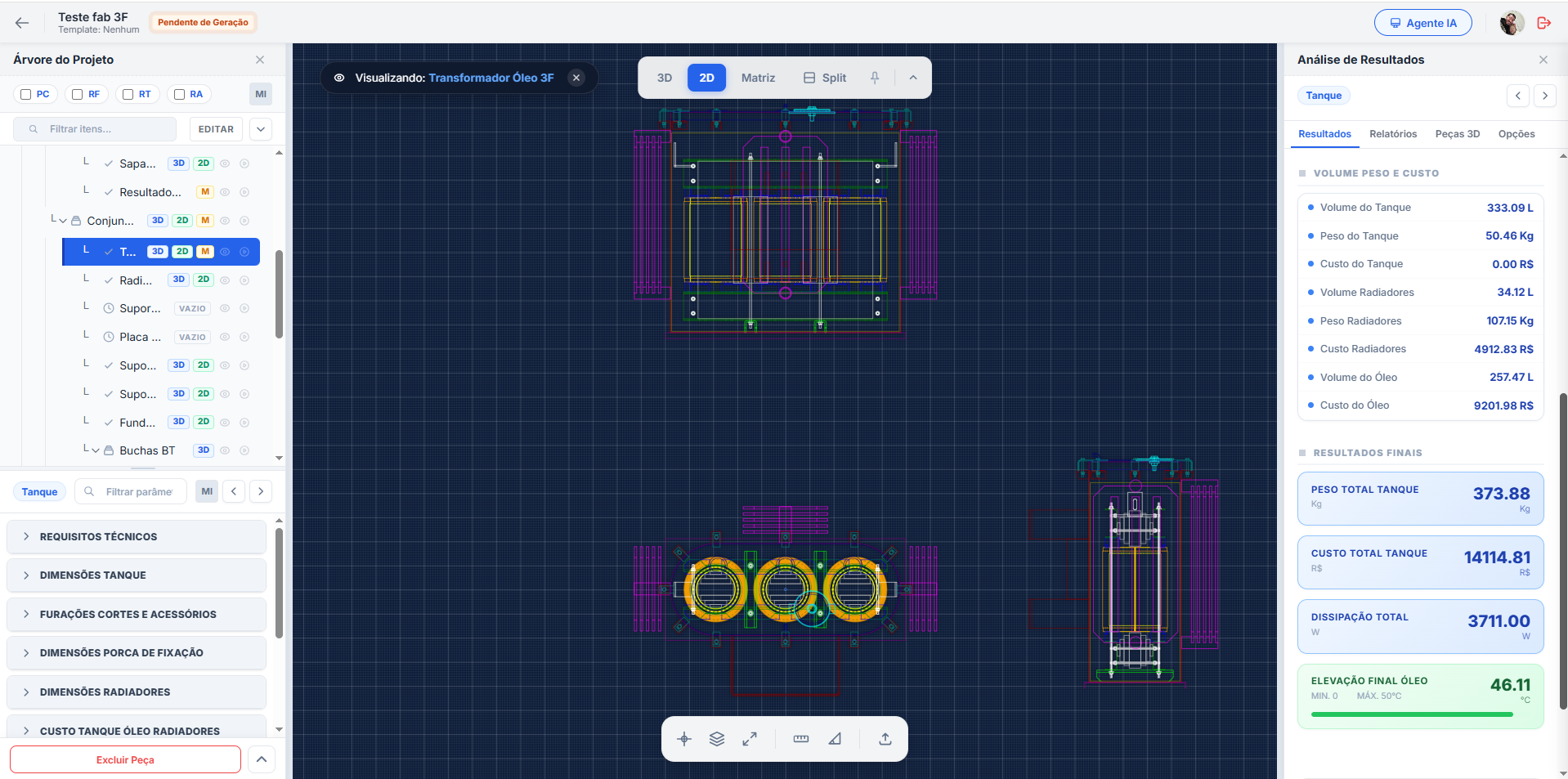
Task: Check the RT filter checkbox
Action: 128,95
